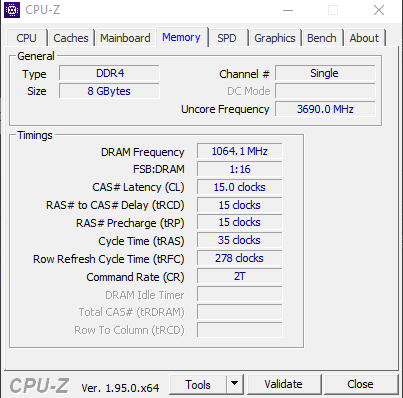Close CPU-Z with title bar X
Screen dimensions: 403x398
pos(379,10)
